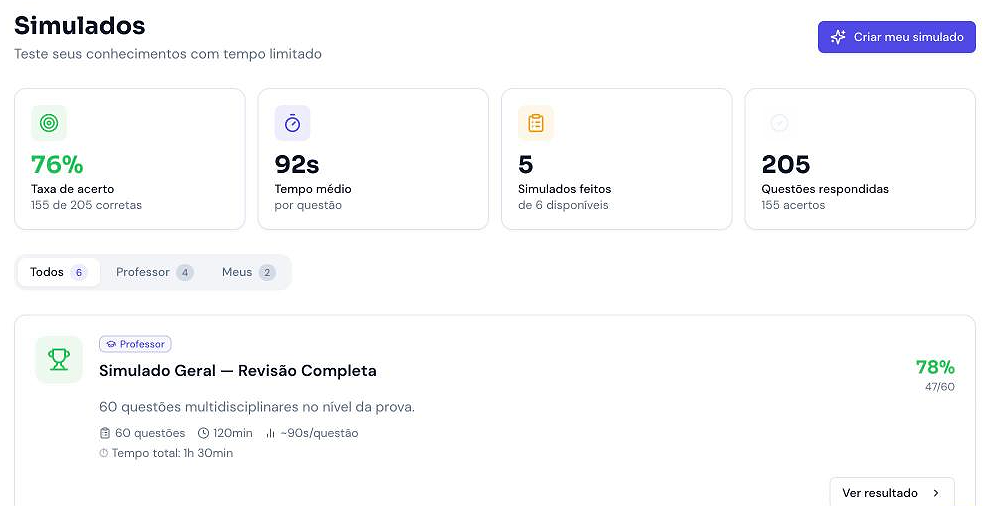Click the de 6 disponíveis text
The width and height of the screenshot is (996, 506).
pos(563,205)
